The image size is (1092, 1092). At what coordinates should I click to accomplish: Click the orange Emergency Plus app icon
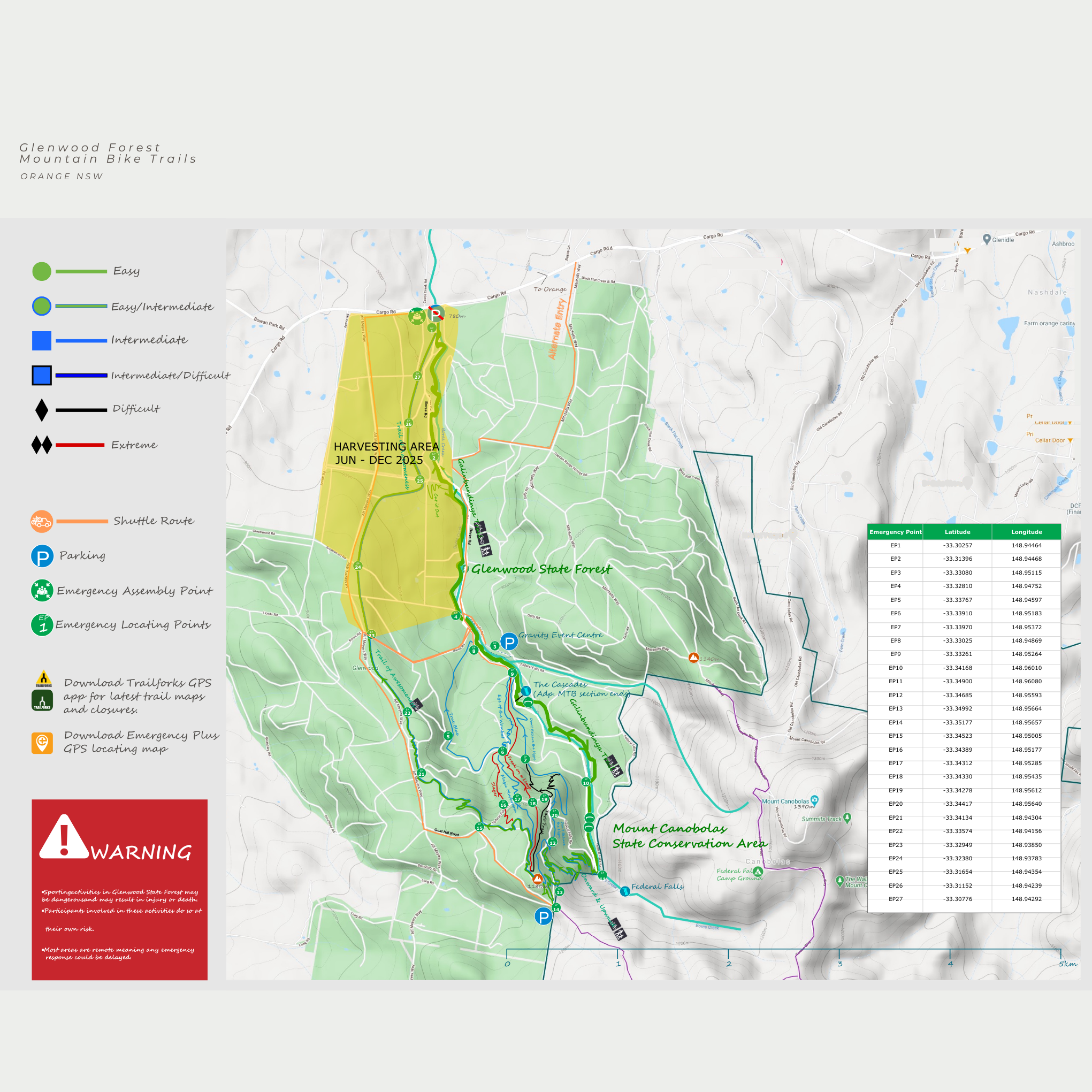(42, 742)
